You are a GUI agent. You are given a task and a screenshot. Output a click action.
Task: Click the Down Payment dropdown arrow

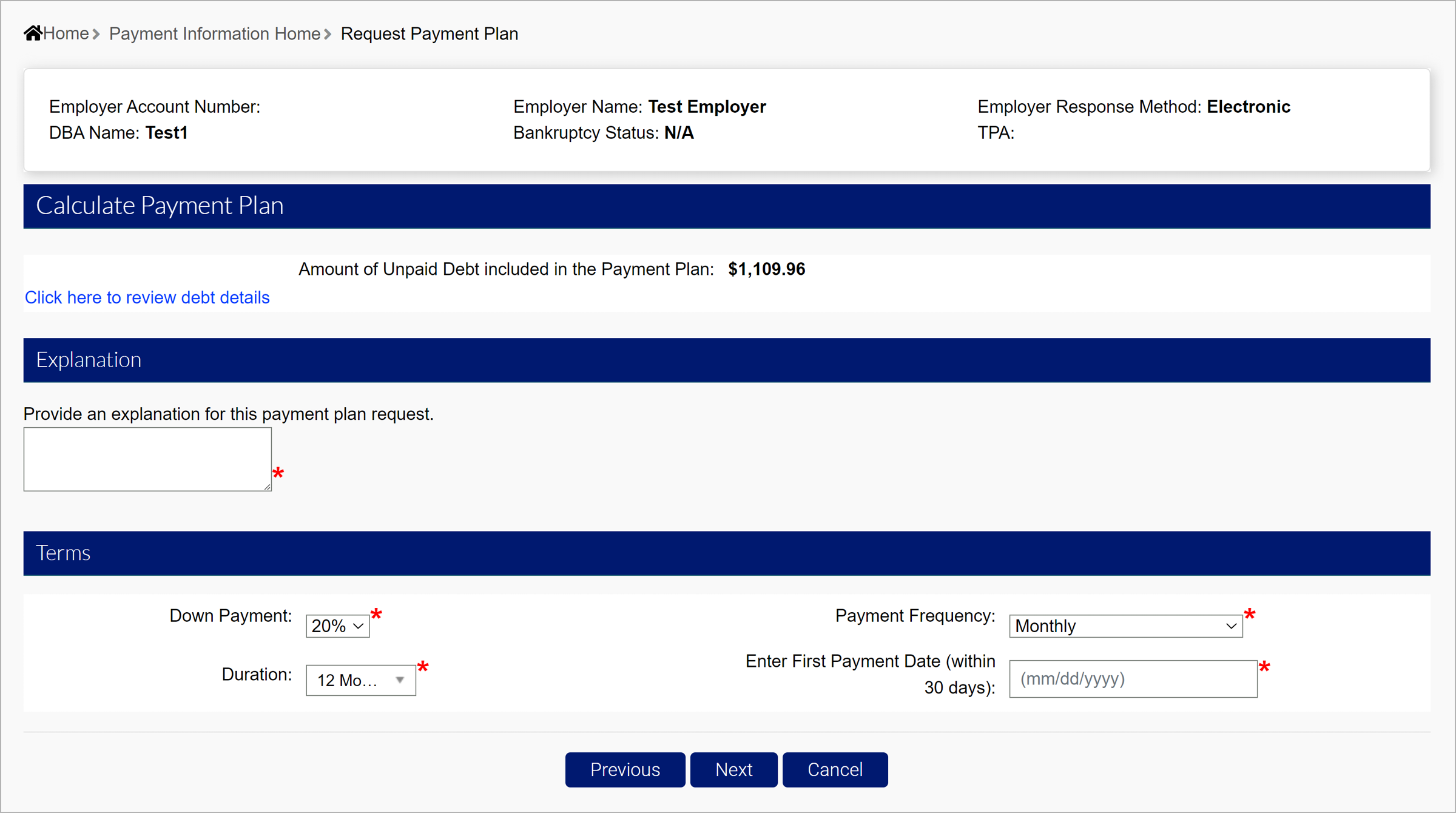(x=357, y=625)
